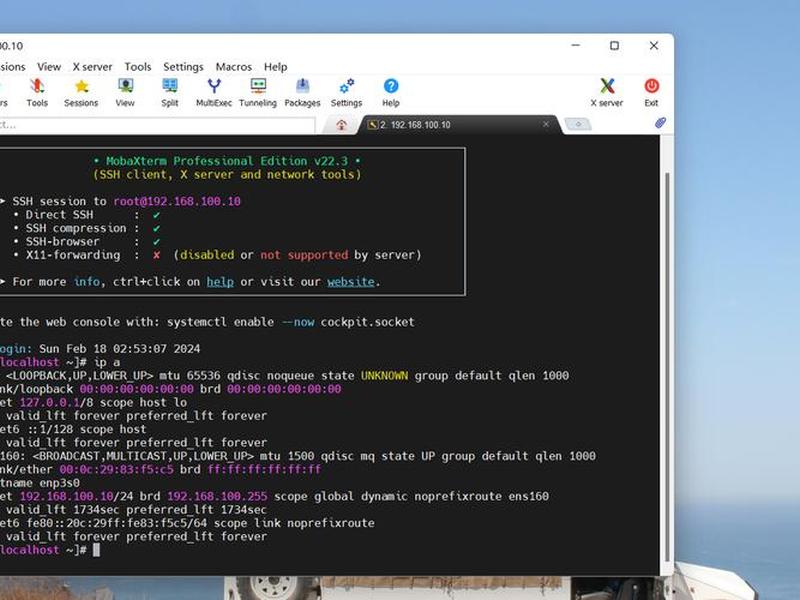
Task: Open the Macros menu
Action: pos(234,67)
